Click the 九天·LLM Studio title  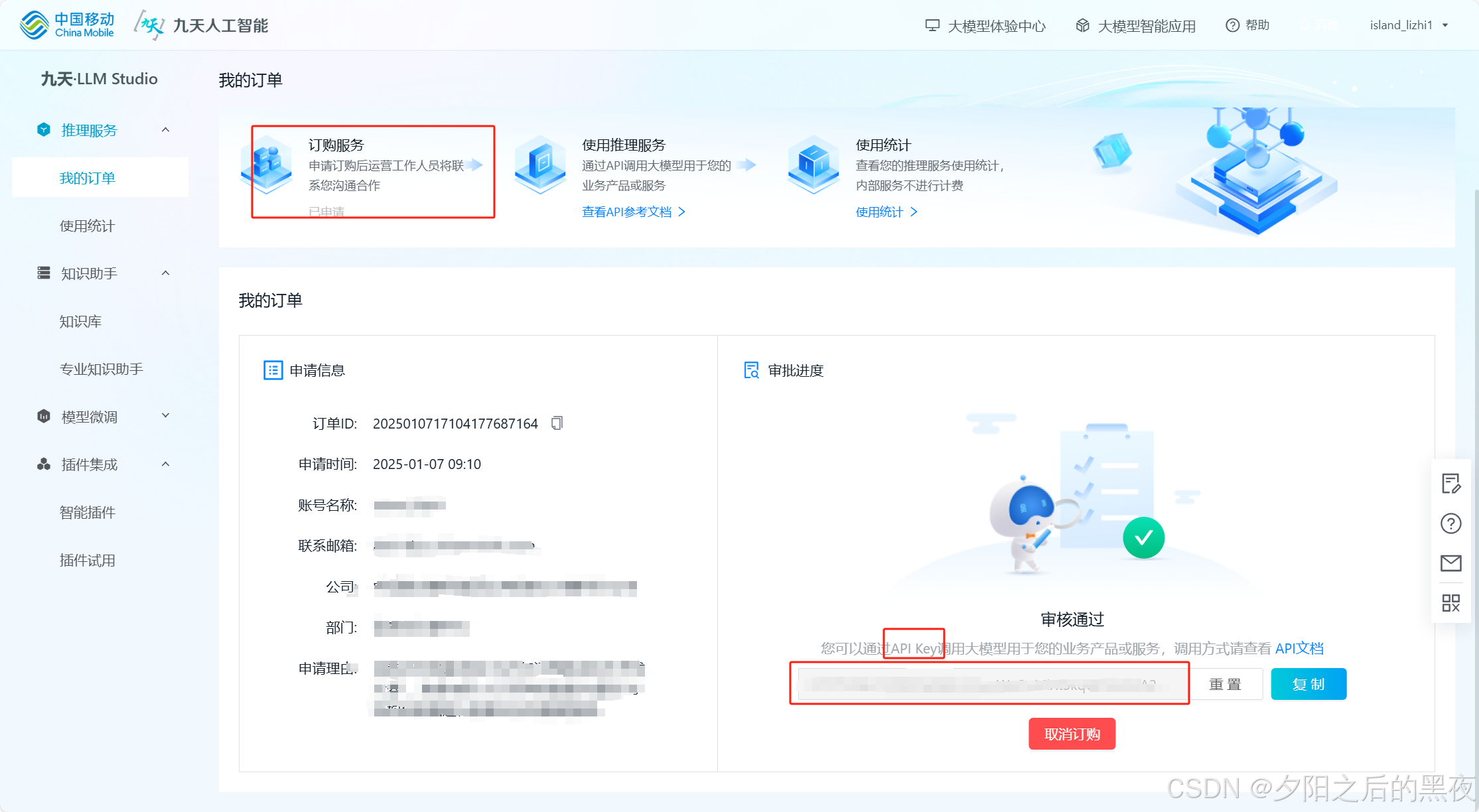100,79
